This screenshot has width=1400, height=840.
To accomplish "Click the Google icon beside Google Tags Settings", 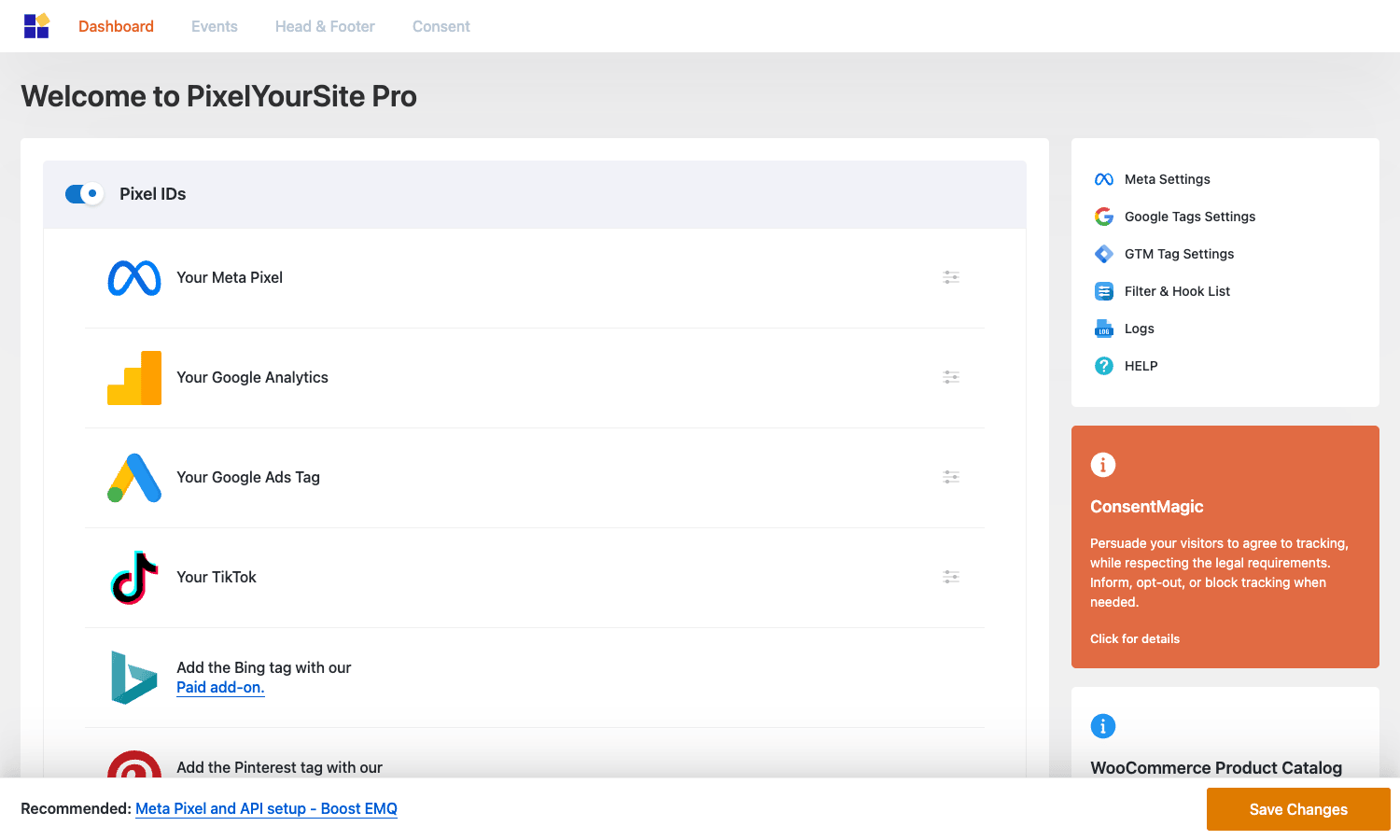I will (1104, 217).
